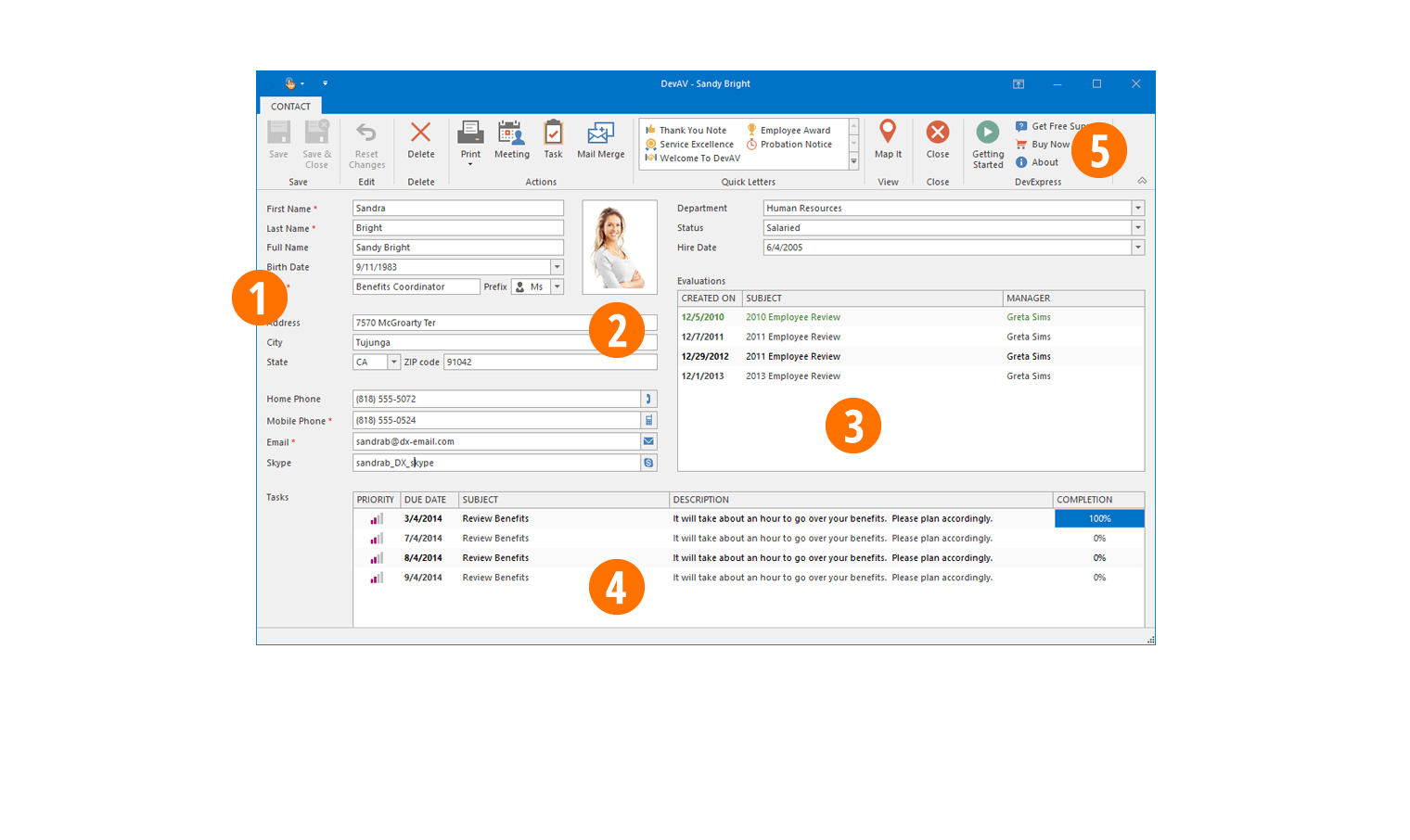The height and width of the screenshot is (840, 1410).
Task: Expand the Department dropdown
Action: 1137,209
